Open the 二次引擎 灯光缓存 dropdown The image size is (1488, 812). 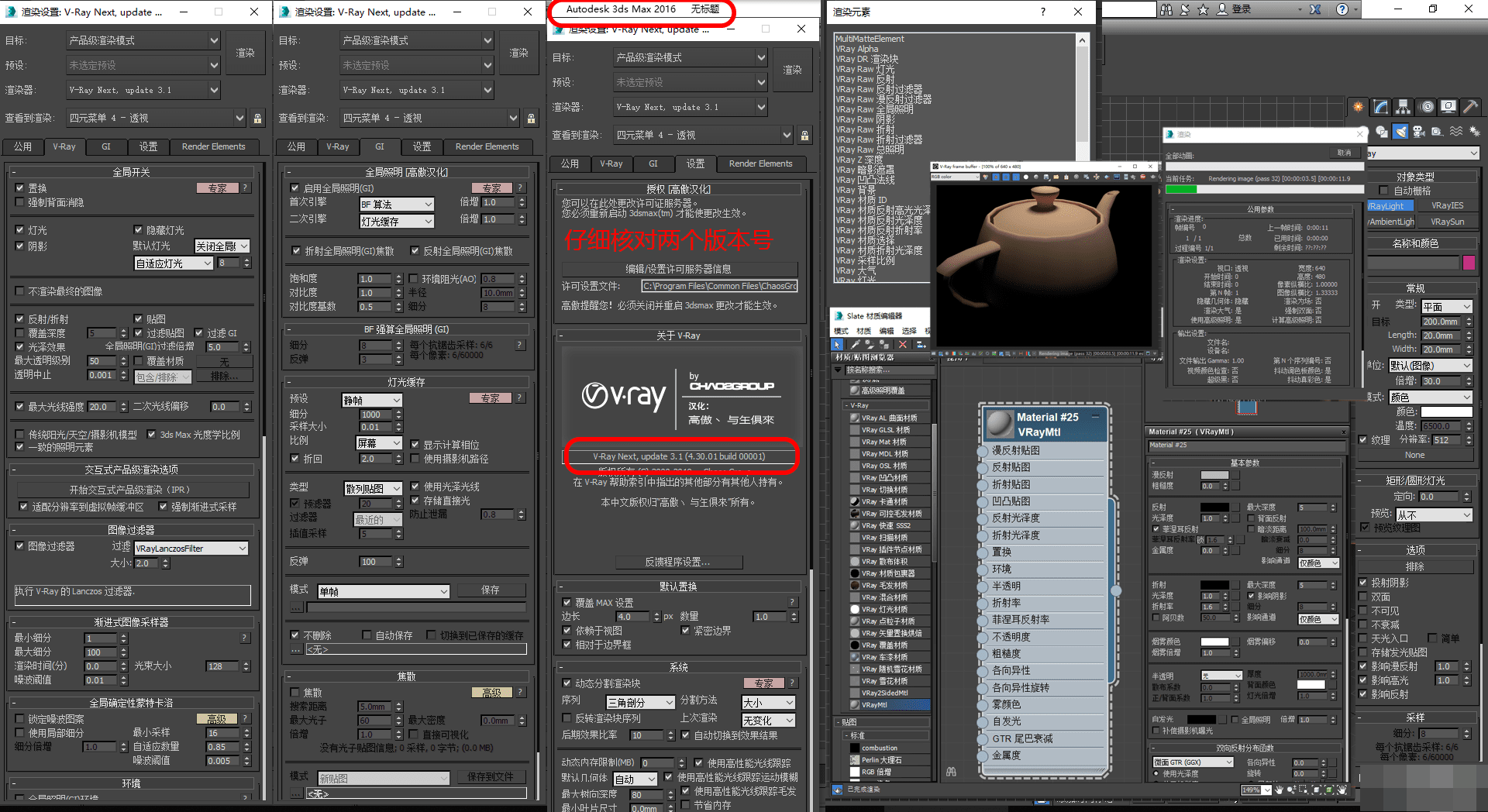point(396,222)
